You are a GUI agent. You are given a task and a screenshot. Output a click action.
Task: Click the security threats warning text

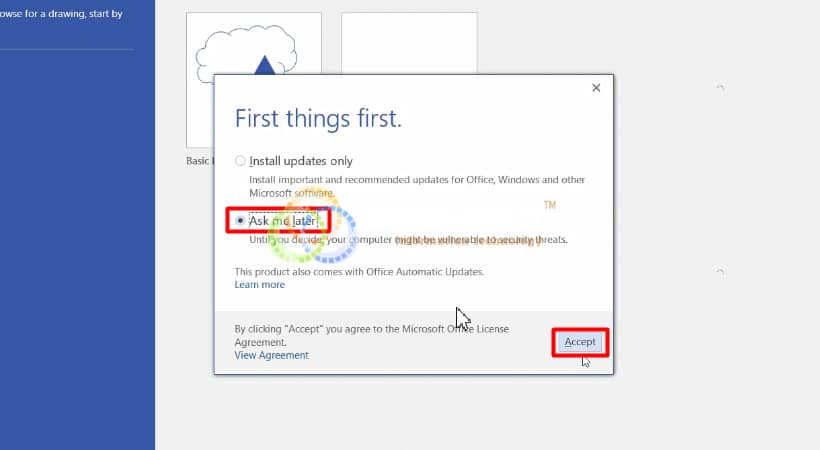click(408, 240)
